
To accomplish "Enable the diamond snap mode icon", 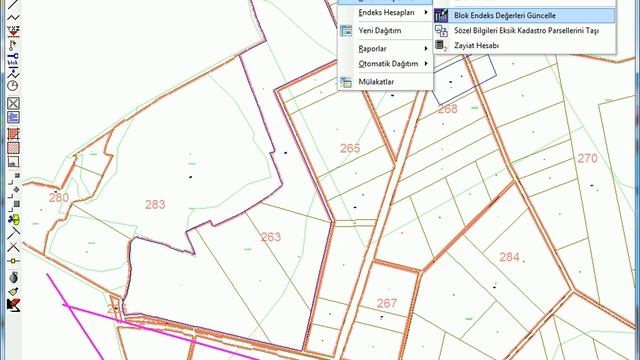I will point(14,191).
